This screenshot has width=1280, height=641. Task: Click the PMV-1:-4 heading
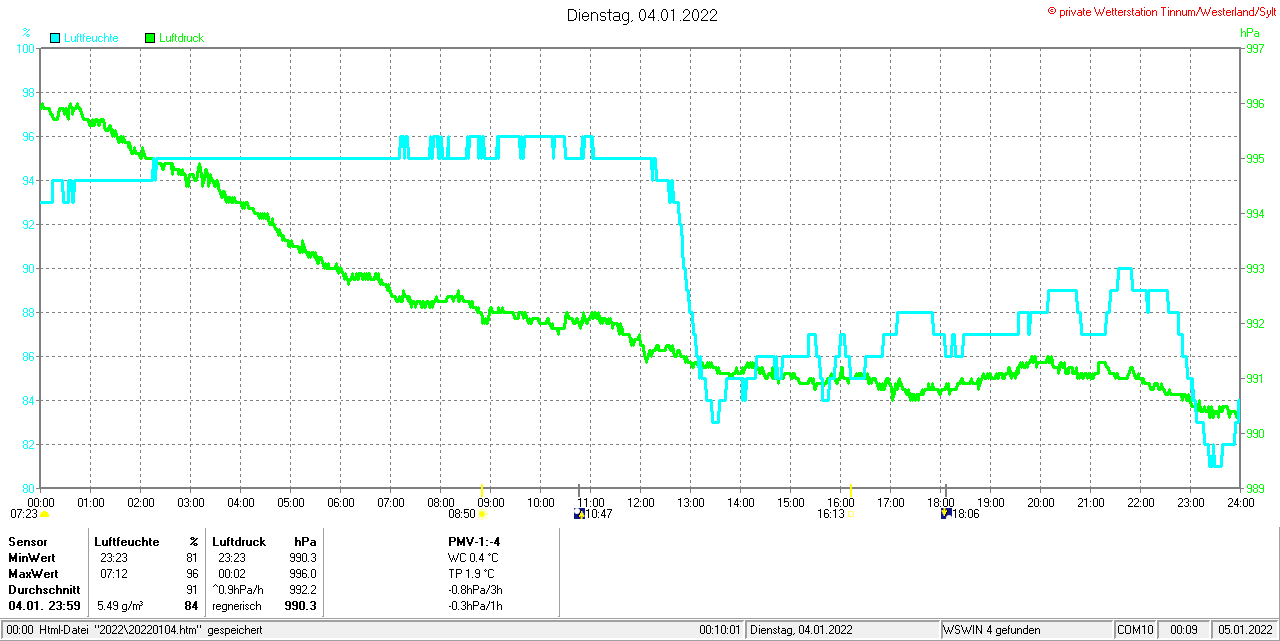[x=474, y=541]
